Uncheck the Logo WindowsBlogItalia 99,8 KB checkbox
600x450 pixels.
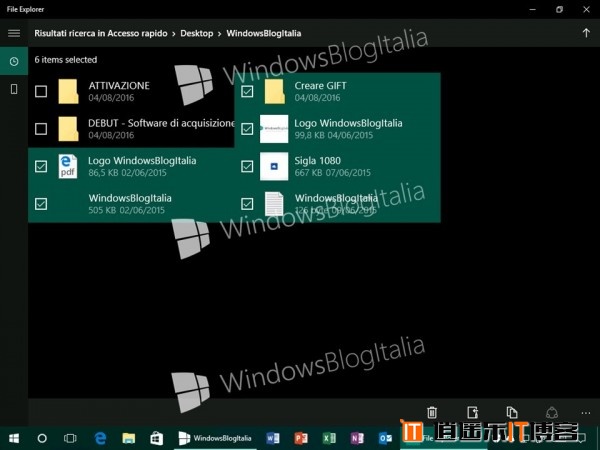pyautogui.click(x=247, y=129)
